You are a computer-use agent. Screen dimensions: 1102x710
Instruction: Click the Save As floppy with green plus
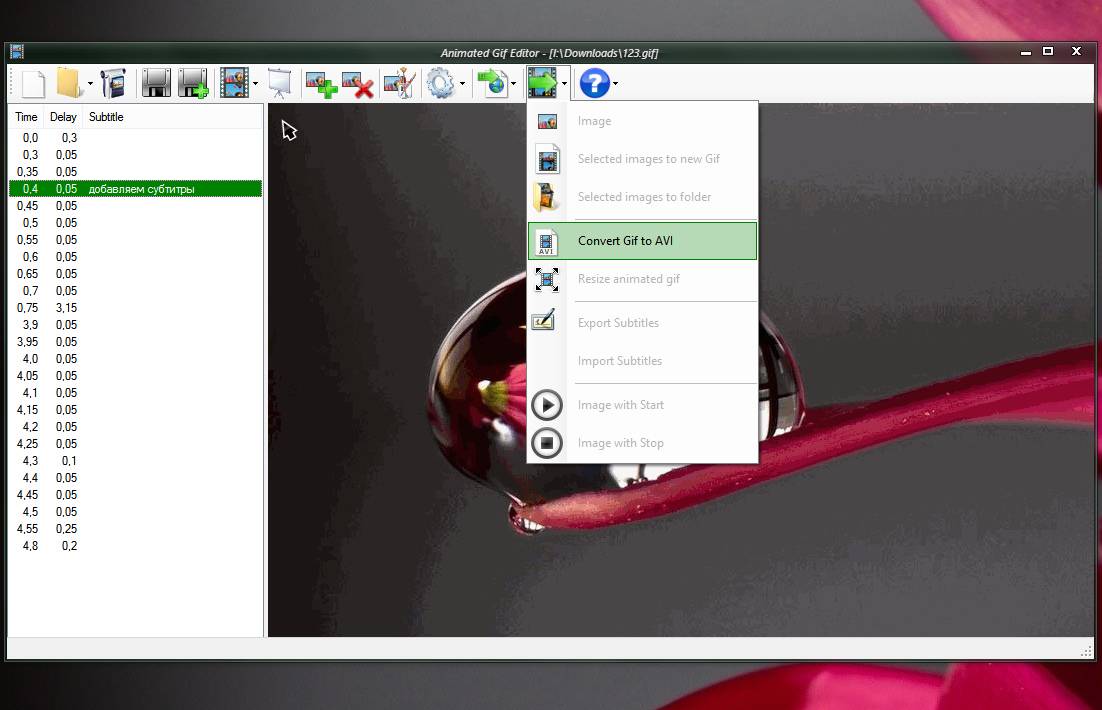pos(193,84)
